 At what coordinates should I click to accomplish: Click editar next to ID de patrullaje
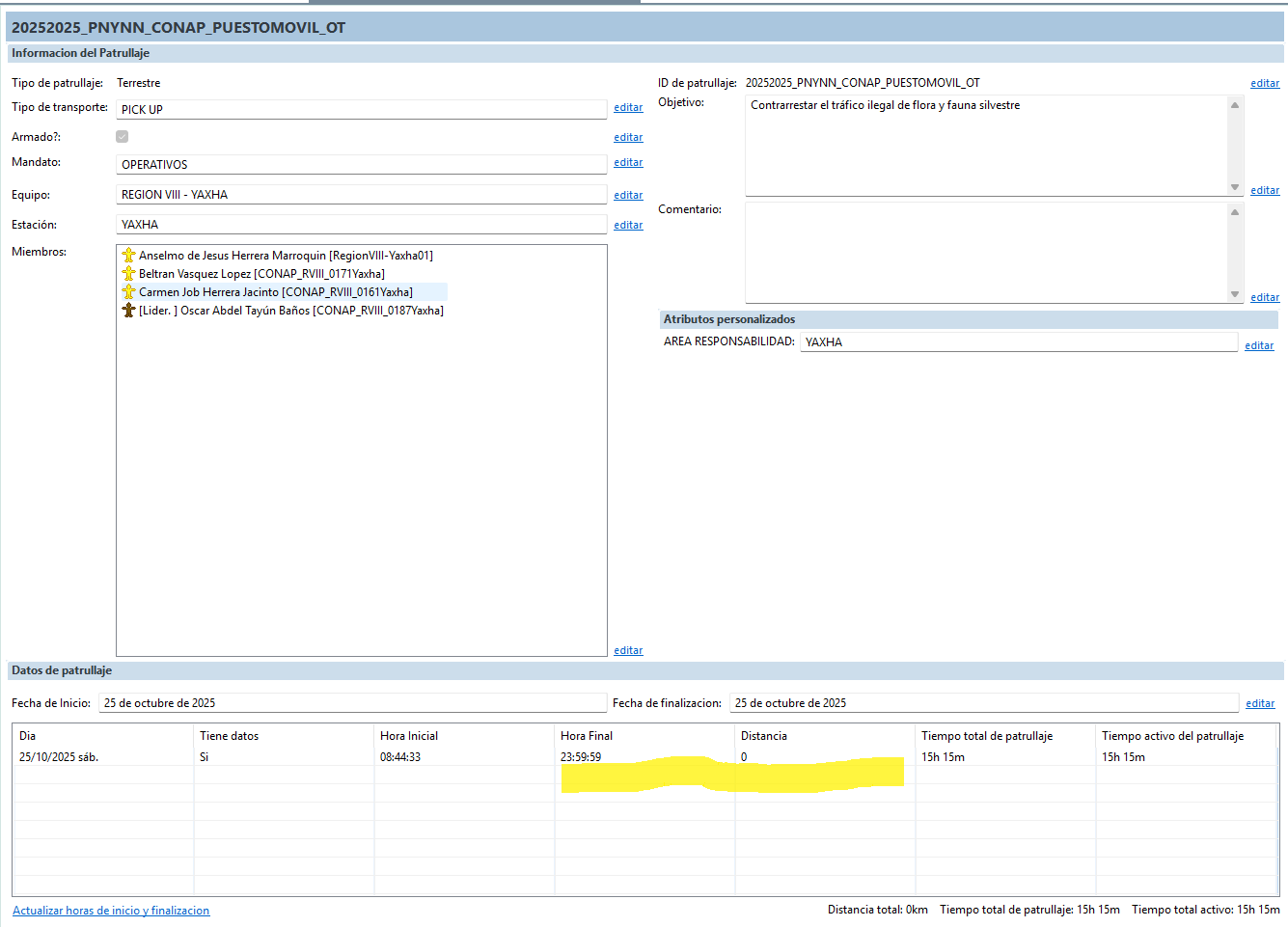(1264, 84)
